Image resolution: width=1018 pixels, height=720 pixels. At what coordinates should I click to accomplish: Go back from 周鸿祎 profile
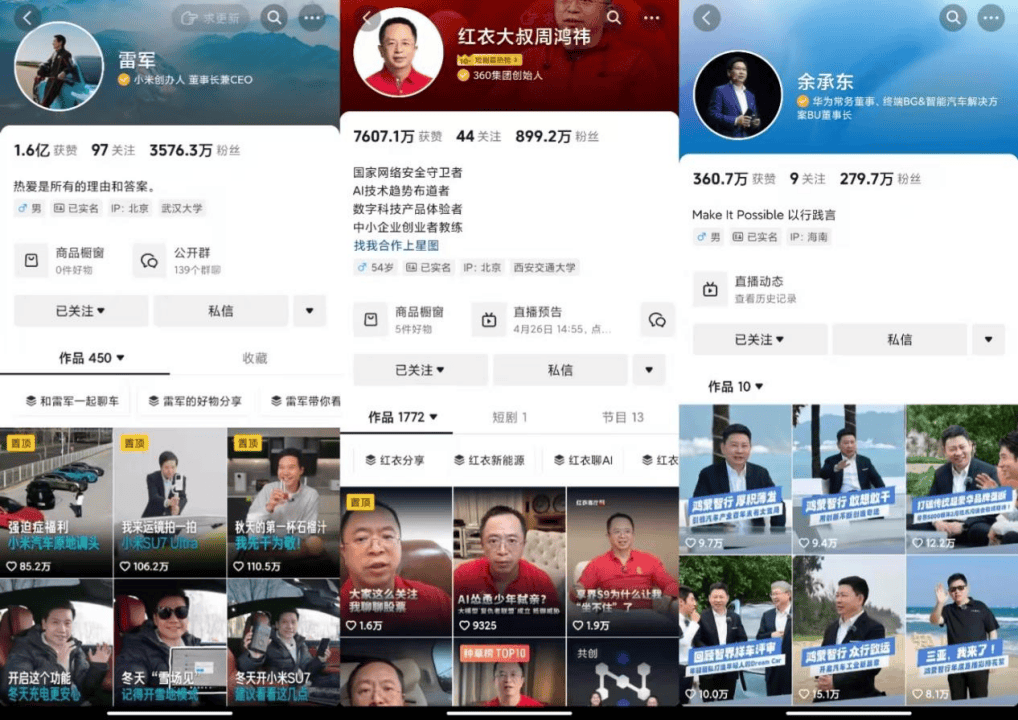367,18
